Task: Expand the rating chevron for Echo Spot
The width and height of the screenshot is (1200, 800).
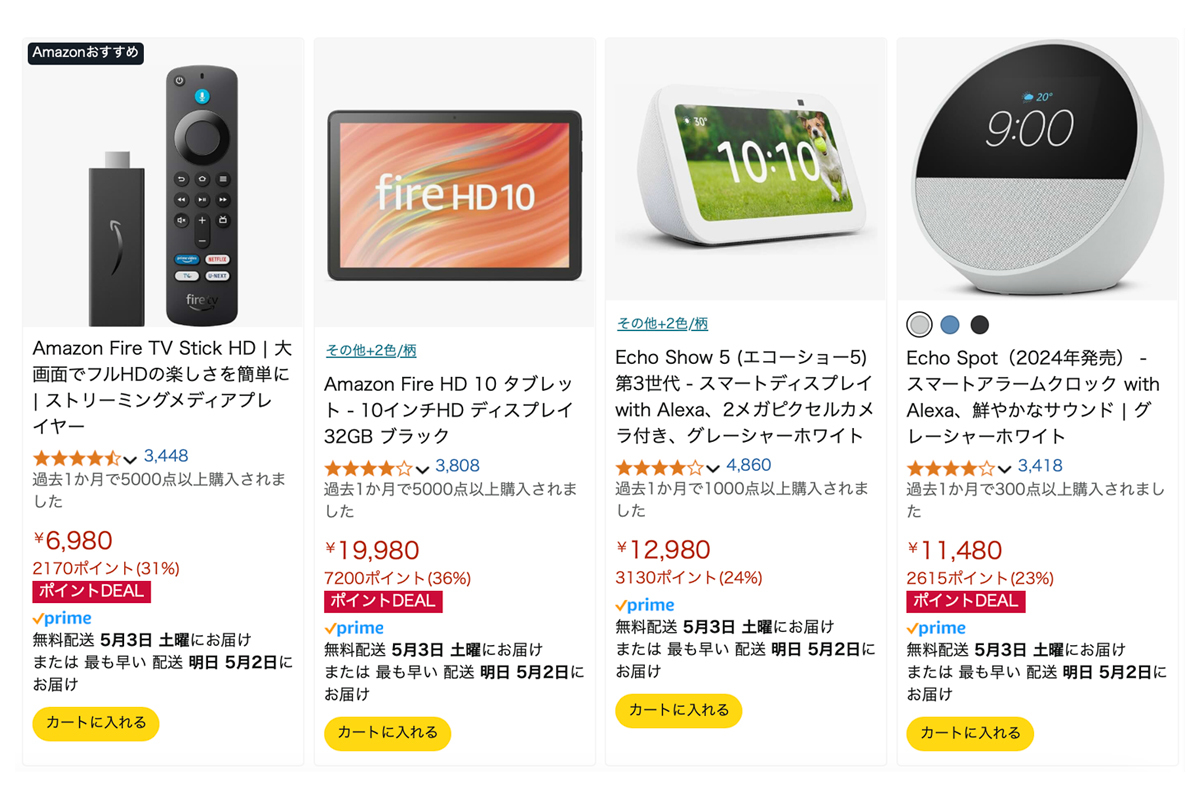Action: [x=1004, y=469]
